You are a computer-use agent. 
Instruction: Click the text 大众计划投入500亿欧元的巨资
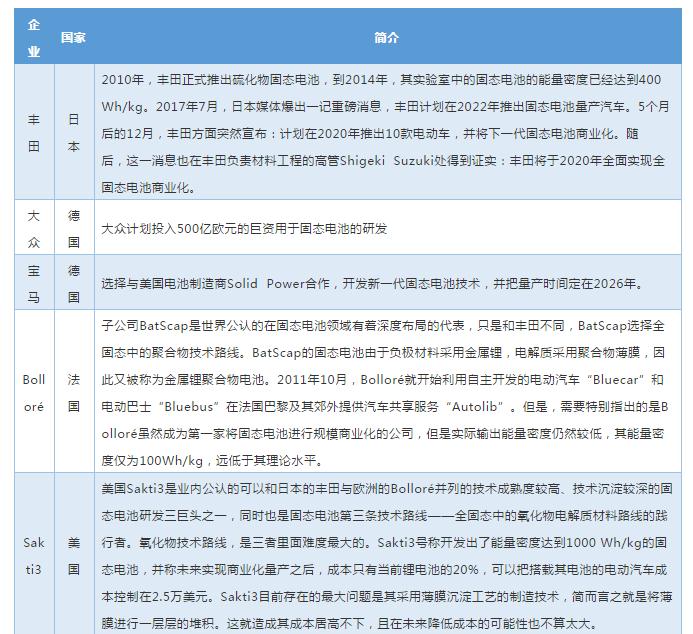[x=189, y=228]
